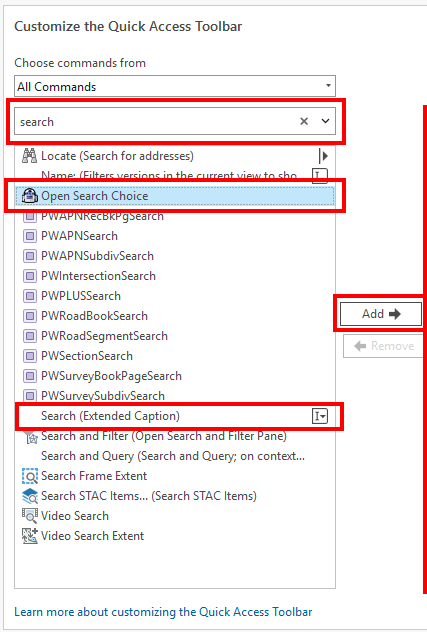Select PWRoadBookSearch in the list
This screenshot has width=427, height=632.
[175, 316]
